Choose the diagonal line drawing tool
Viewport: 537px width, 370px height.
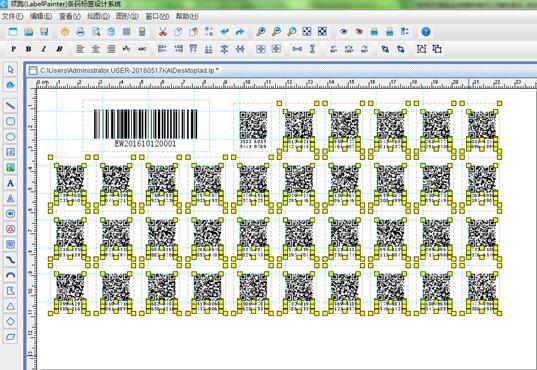point(11,105)
